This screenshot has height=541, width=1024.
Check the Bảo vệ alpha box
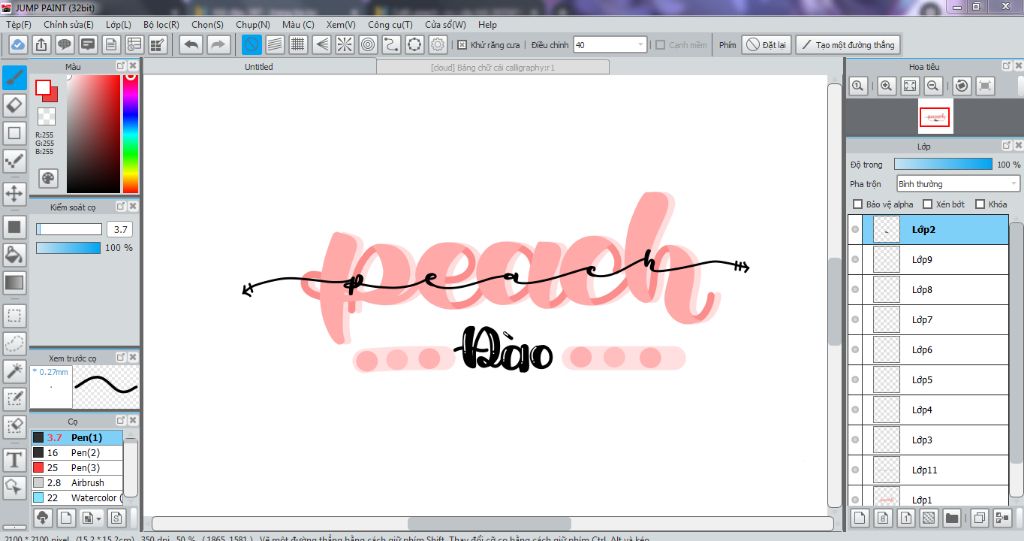pos(857,205)
